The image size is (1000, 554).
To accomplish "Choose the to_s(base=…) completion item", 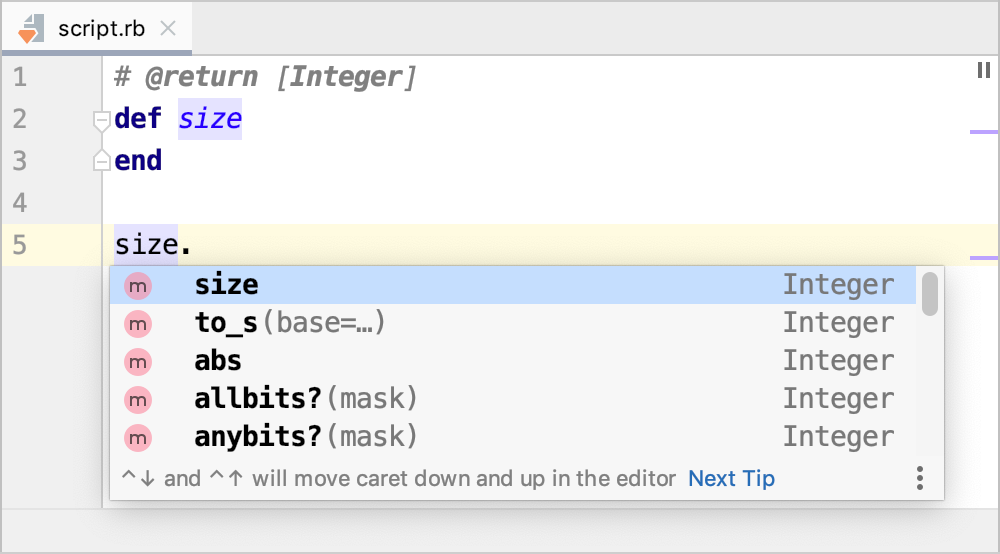I will (x=290, y=324).
